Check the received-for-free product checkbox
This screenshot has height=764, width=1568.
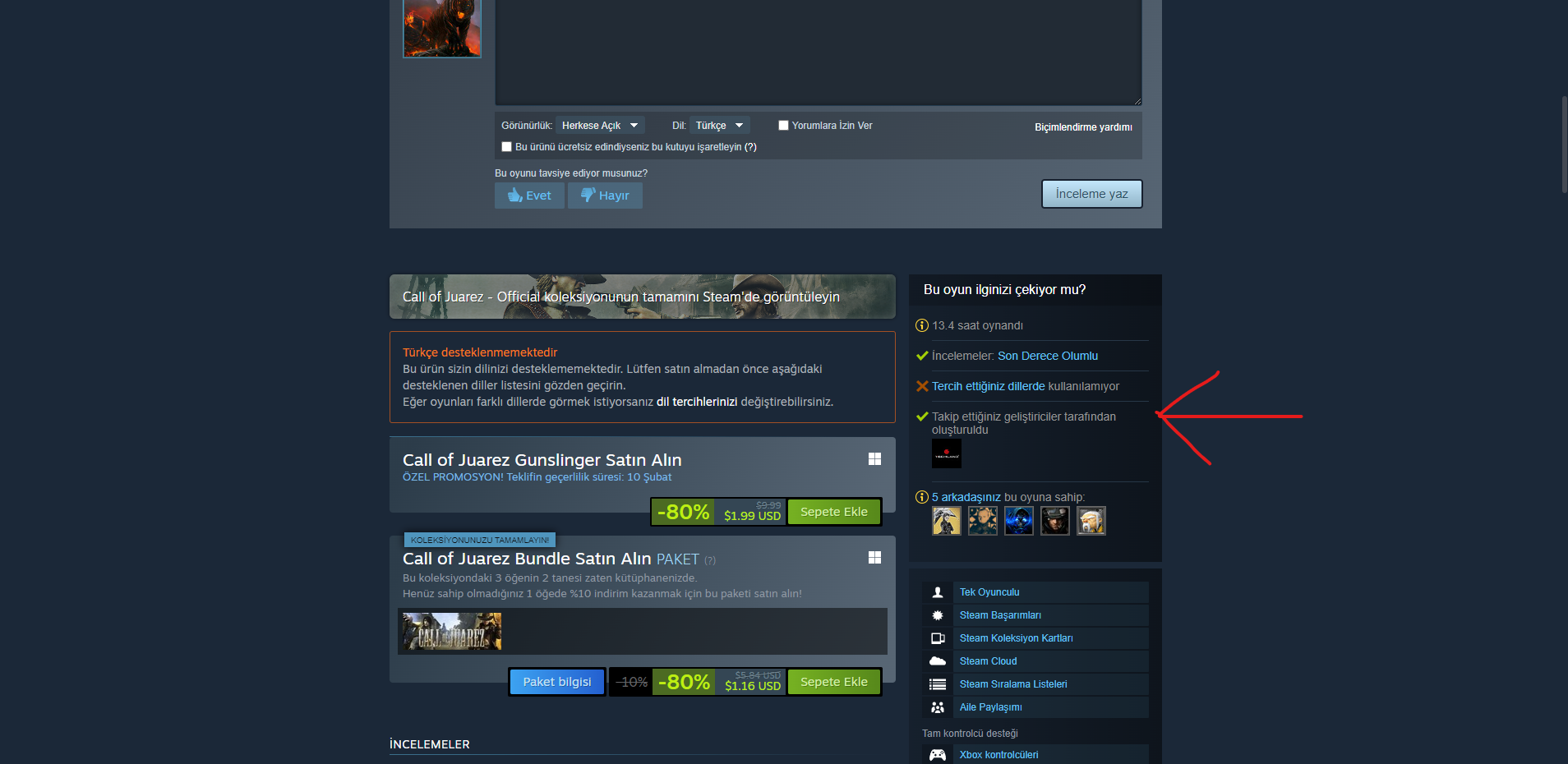[506, 147]
